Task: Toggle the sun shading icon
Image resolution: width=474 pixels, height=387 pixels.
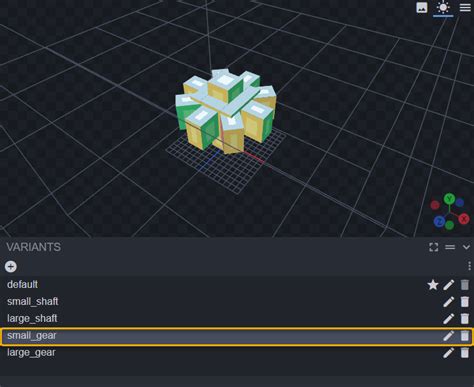Action: (x=443, y=7)
